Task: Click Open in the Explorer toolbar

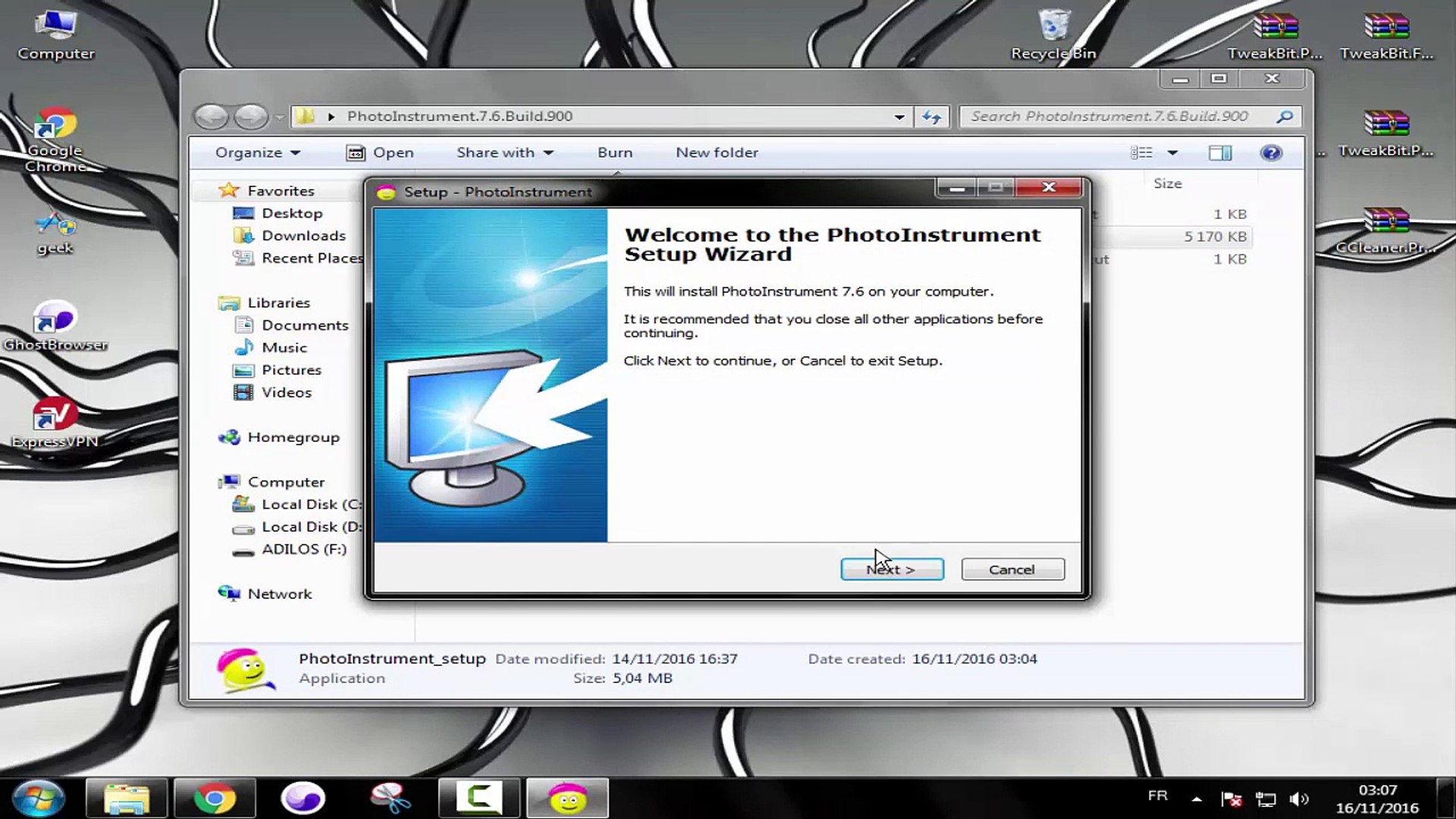Action: coord(380,152)
